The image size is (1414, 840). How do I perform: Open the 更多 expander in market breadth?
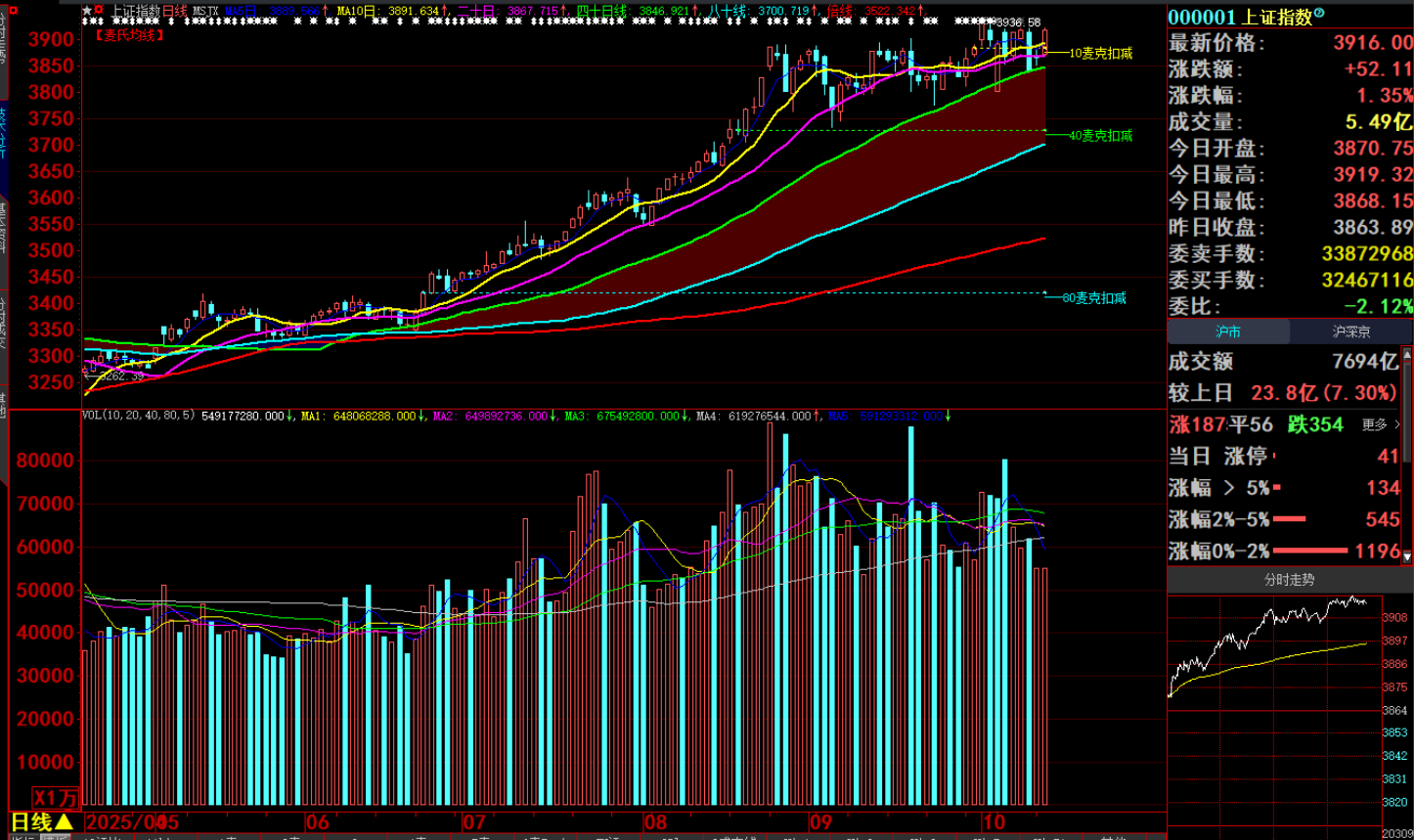[x=1381, y=424]
